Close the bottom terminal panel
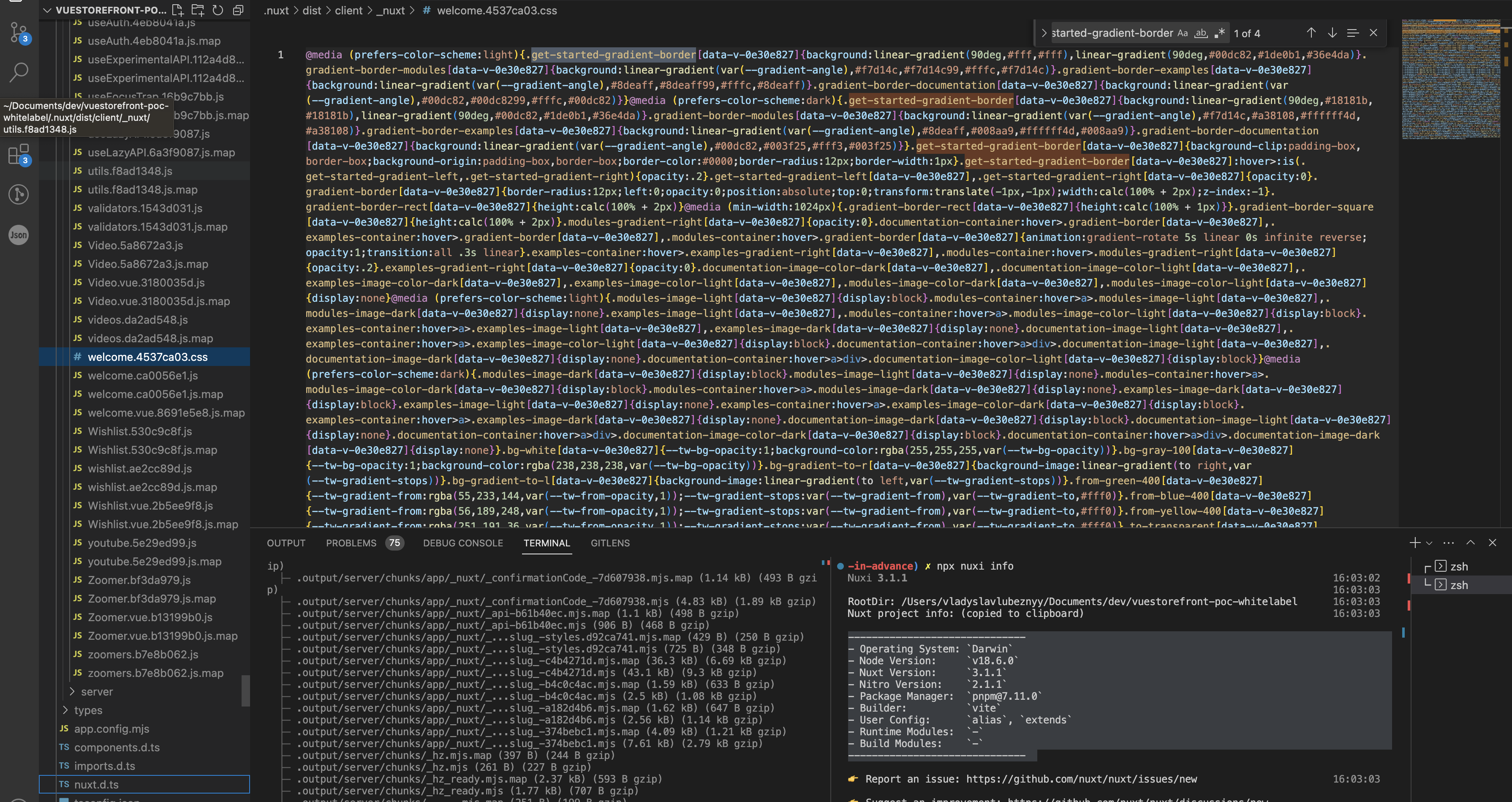Viewport: 1512px width, 802px height. (x=1493, y=543)
